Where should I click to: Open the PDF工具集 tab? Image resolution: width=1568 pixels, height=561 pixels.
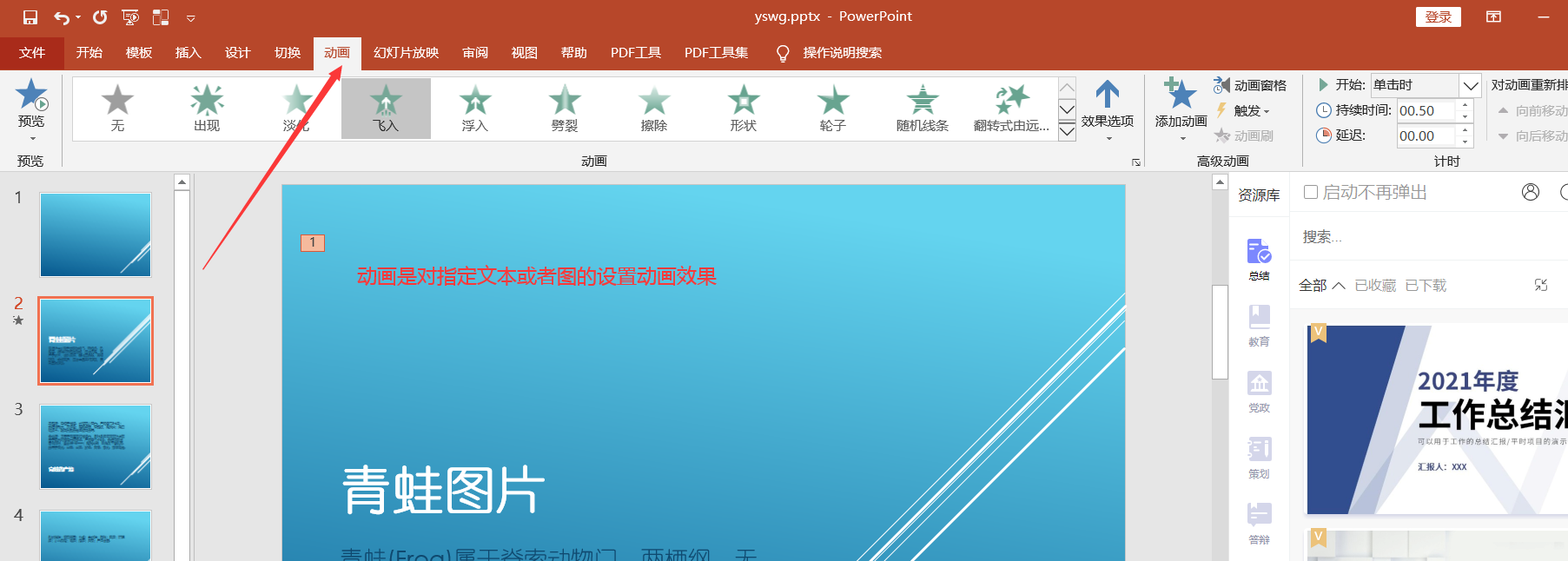(x=717, y=53)
